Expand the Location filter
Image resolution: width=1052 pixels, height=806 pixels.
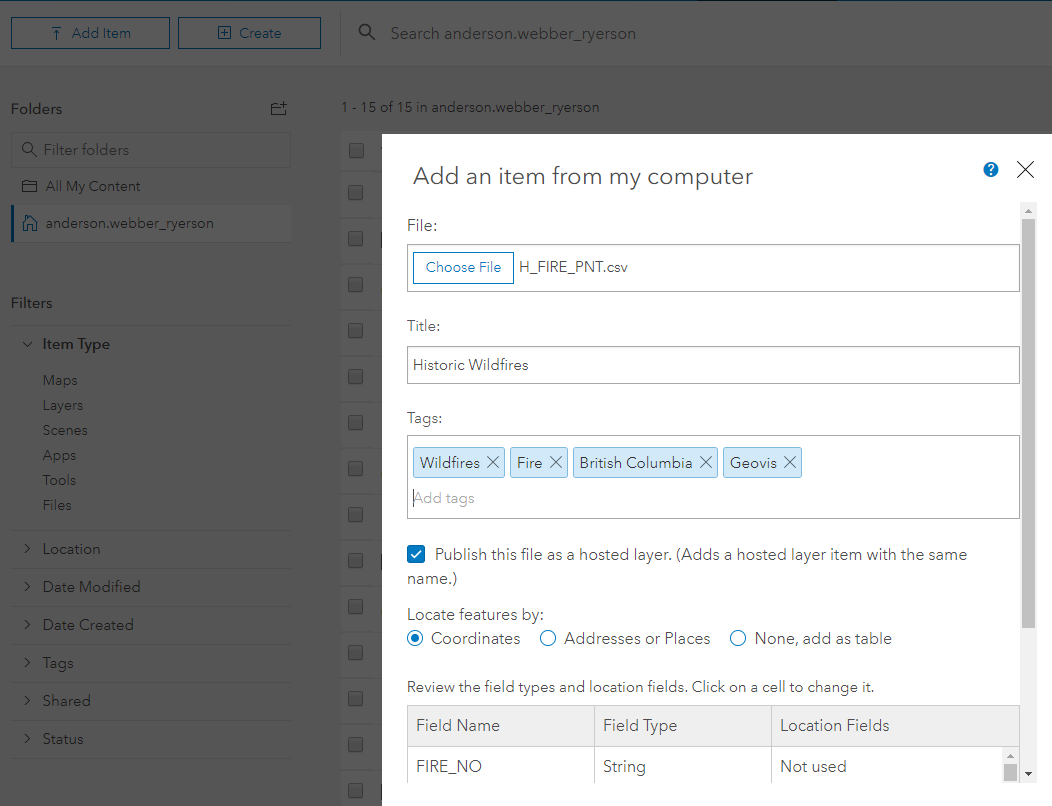(28, 549)
